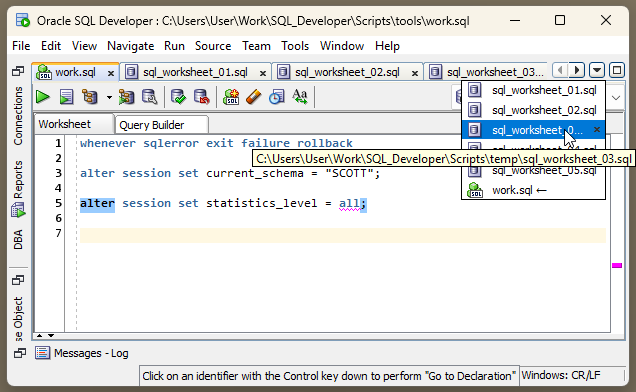This screenshot has height=392, width=636.
Task: Click the sql_worksheet_02.sql tab file icon
Action: [x=283, y=72]
